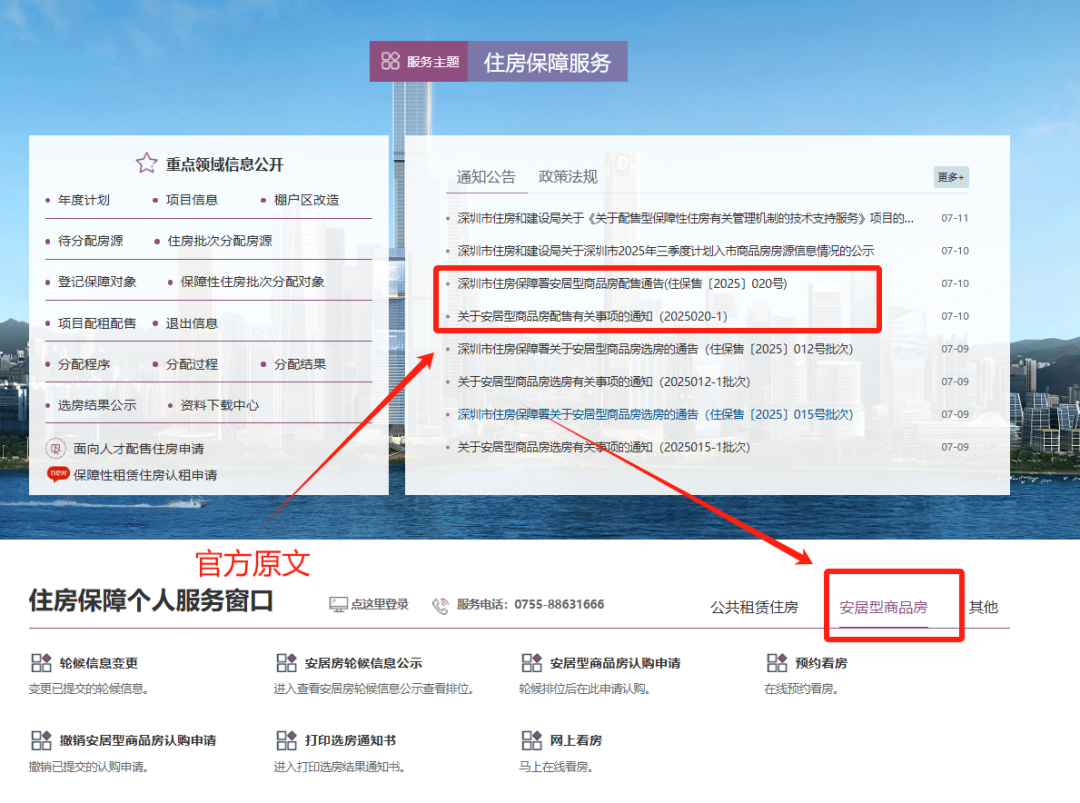Click the 安居型商品房认购申请 service
1080x803 pixels.
click(x=614, y=663)
